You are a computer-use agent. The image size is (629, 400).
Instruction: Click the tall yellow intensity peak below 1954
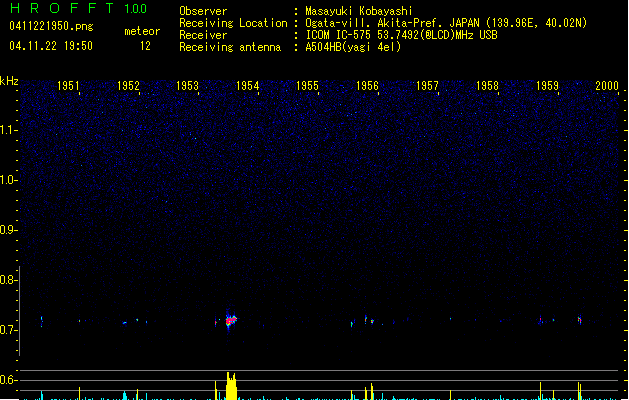coord(231,386)
